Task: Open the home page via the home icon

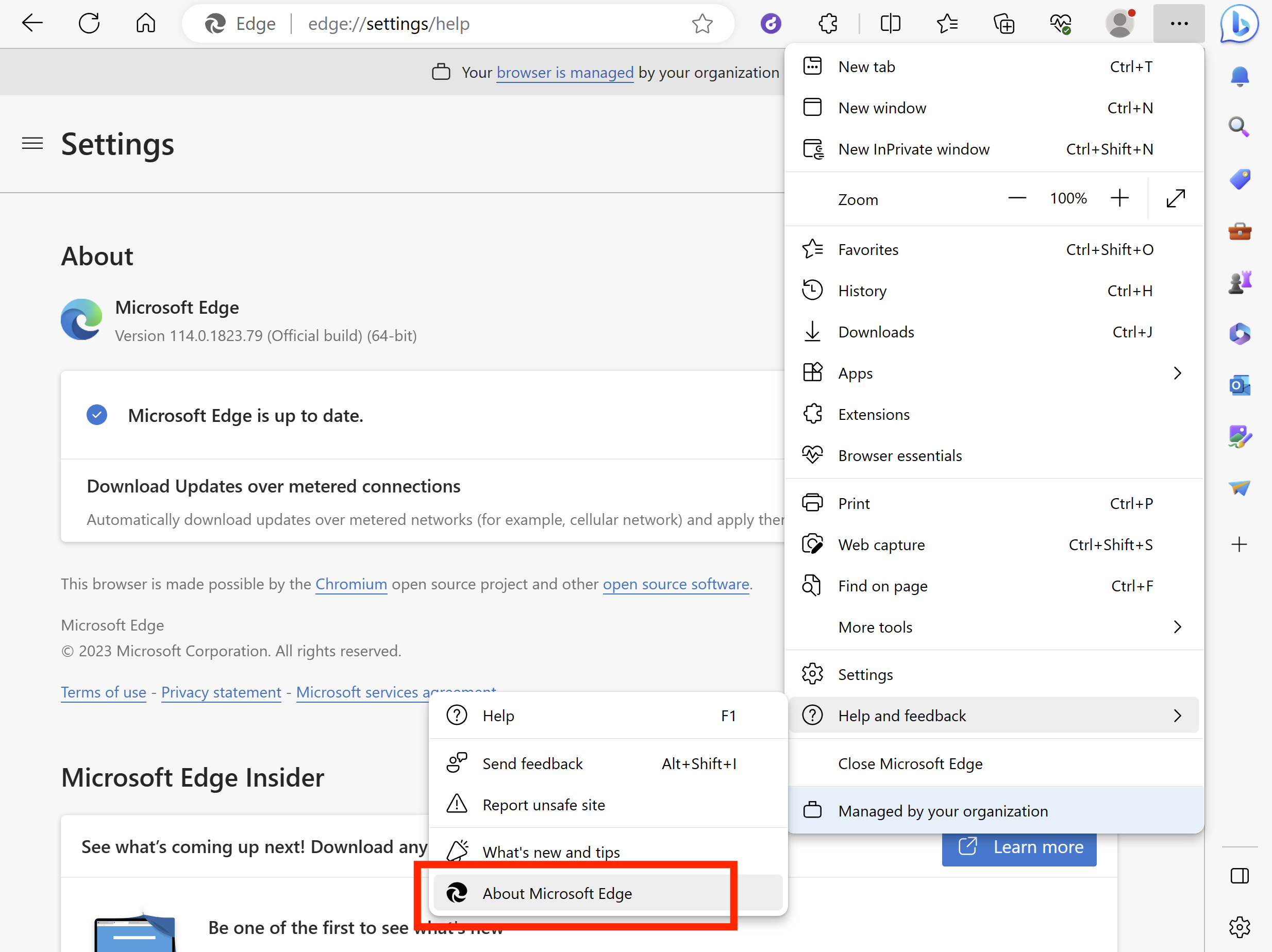Action: click(145, 24)
